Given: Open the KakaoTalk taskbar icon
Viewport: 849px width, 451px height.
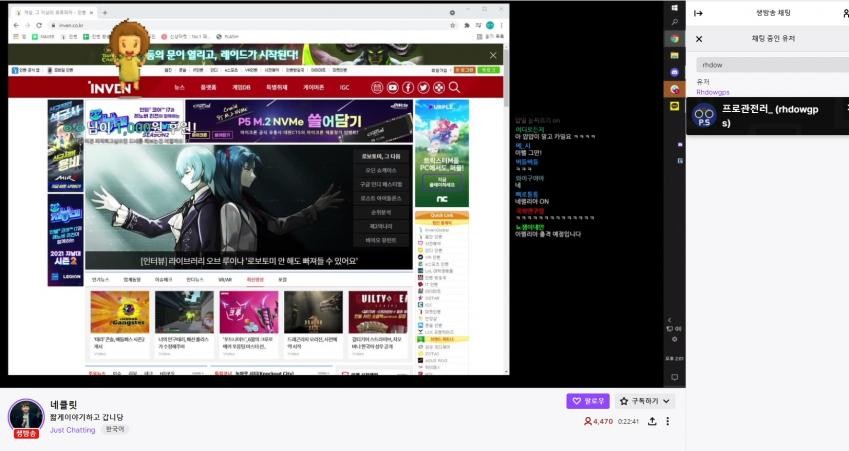Looking at the screenshot, I should click(675, 107).
